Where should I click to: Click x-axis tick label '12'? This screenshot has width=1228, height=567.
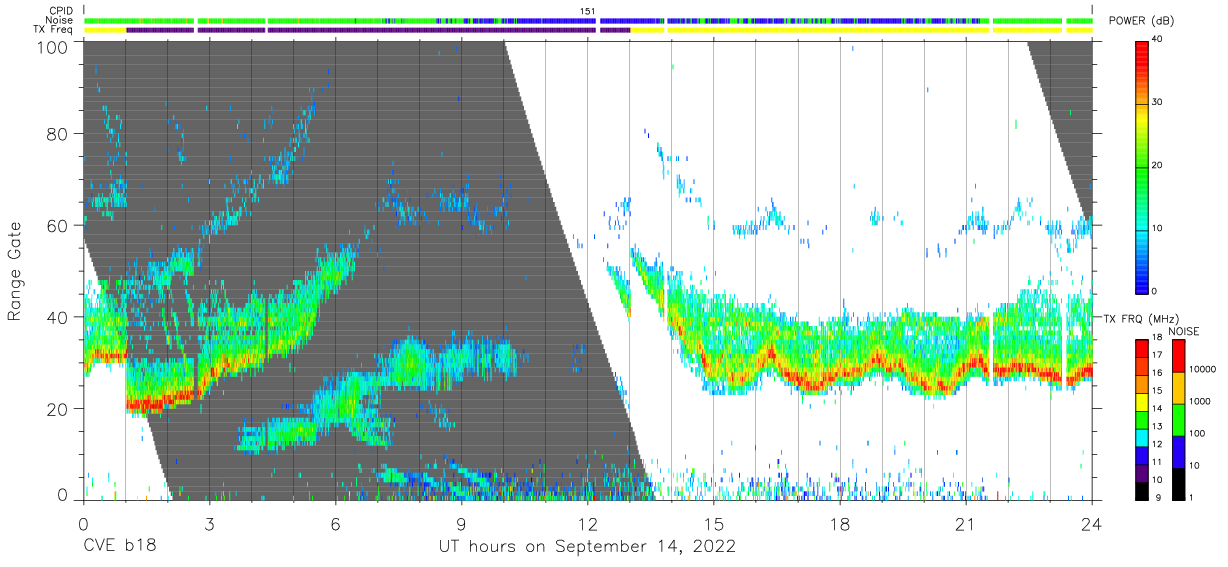[x=588, y=524]
